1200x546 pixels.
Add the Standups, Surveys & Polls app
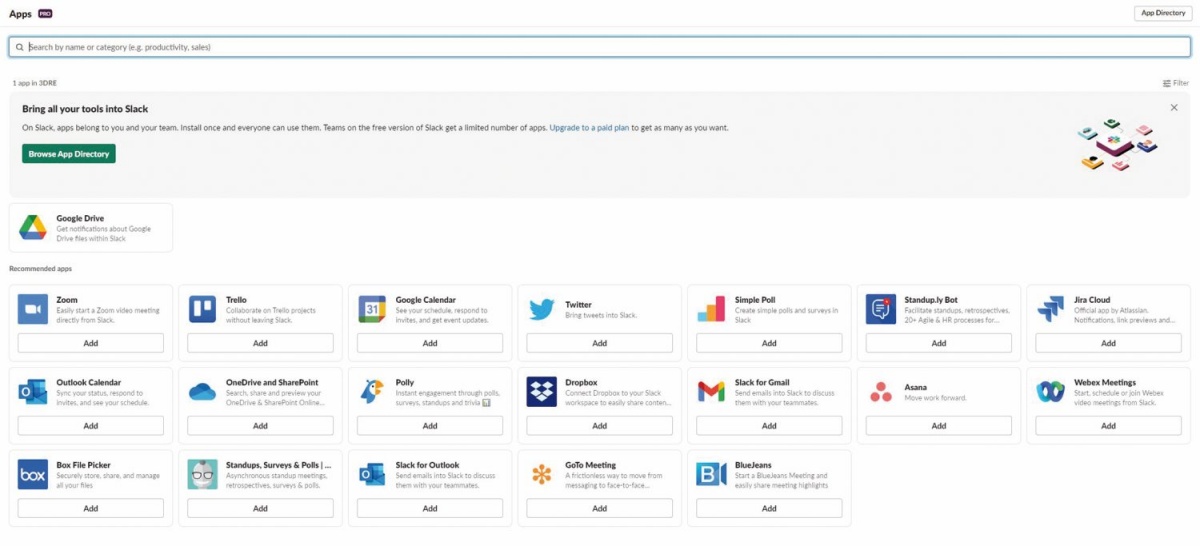[260, 508]
